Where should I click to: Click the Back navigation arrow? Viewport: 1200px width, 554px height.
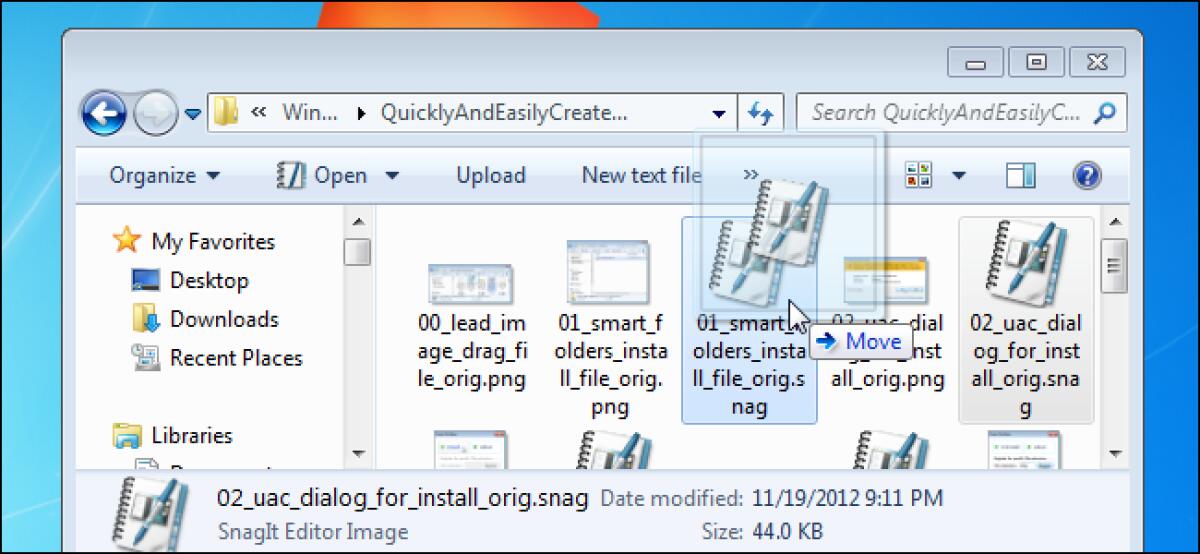103,112
